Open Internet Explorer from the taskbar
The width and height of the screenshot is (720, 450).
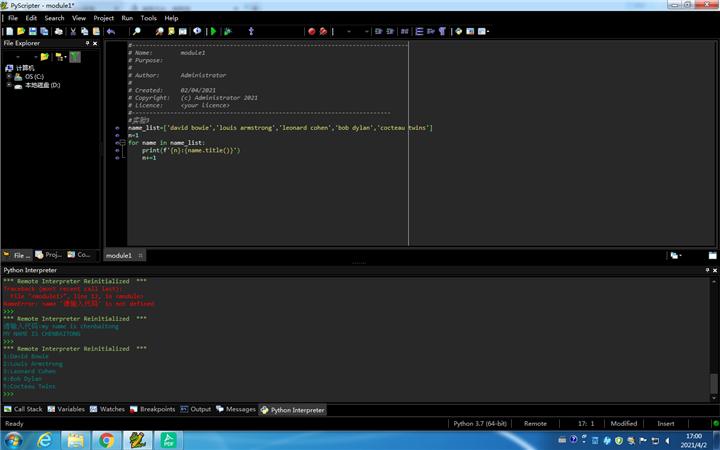tap(45, 440)
